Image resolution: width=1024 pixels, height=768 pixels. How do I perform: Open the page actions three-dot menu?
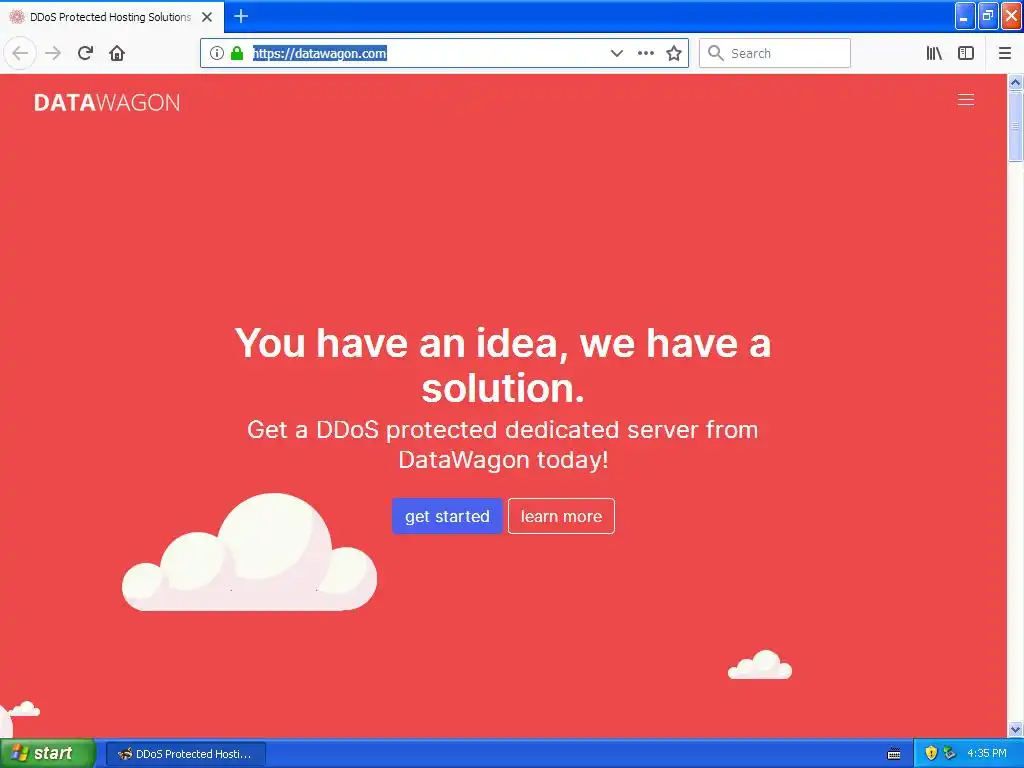(645, 53)
